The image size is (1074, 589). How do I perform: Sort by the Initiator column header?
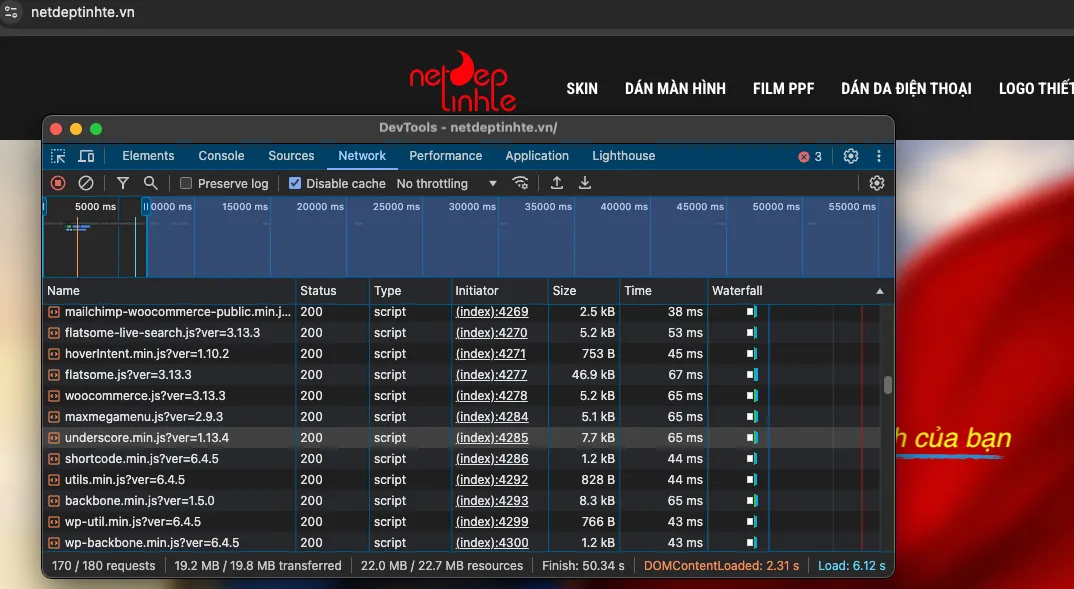(500, 291)
